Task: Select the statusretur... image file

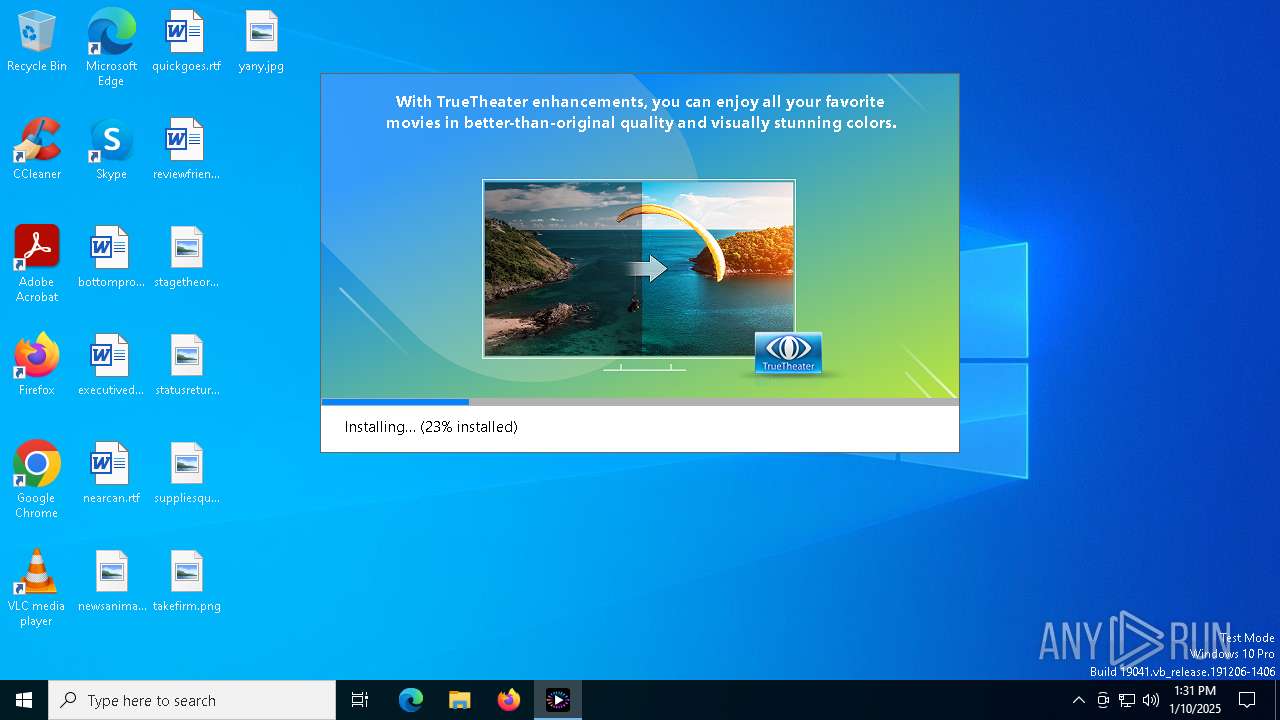Action: coord(186,366)
